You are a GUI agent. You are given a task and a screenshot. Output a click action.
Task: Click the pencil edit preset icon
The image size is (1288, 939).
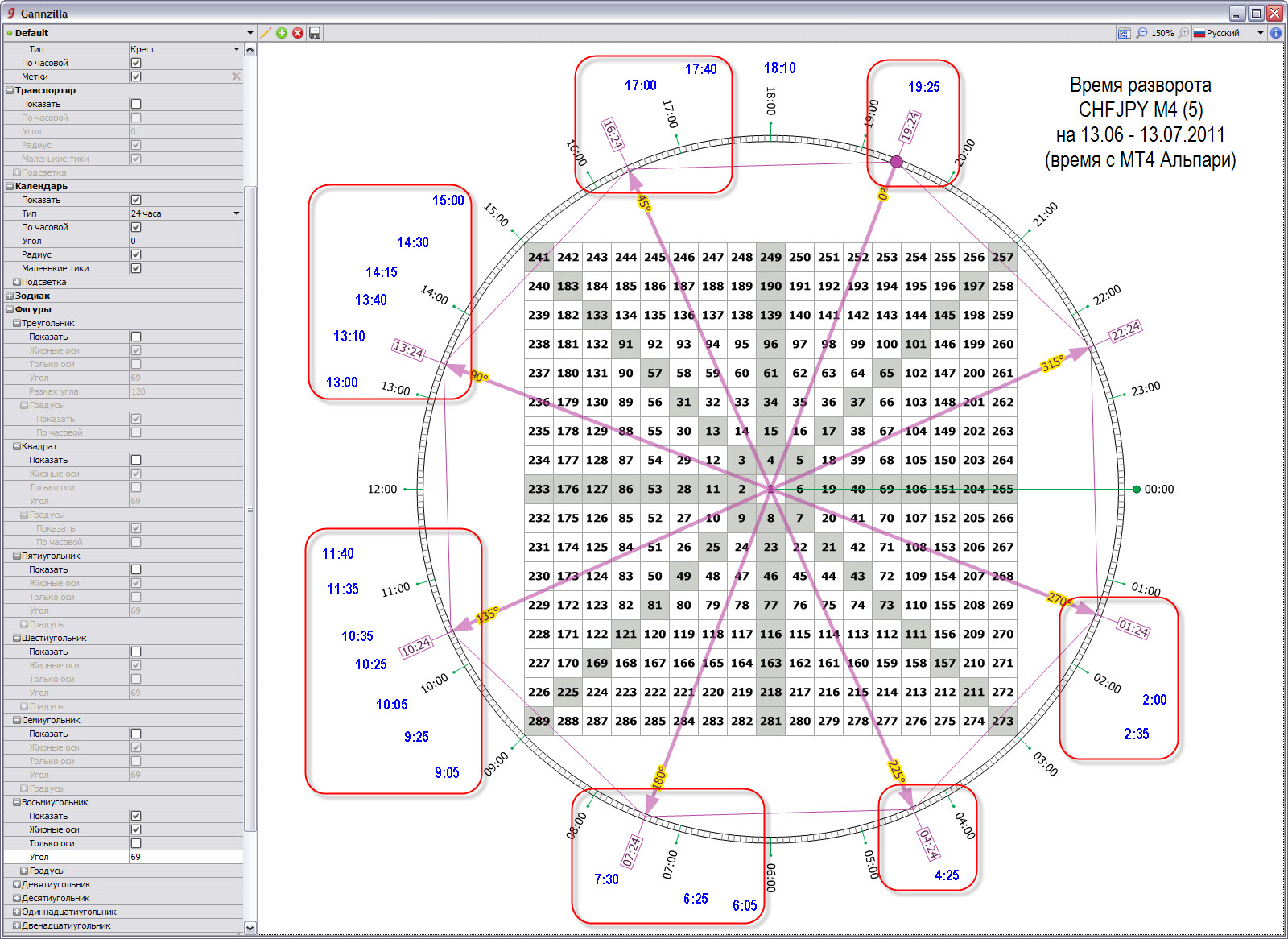266,33
